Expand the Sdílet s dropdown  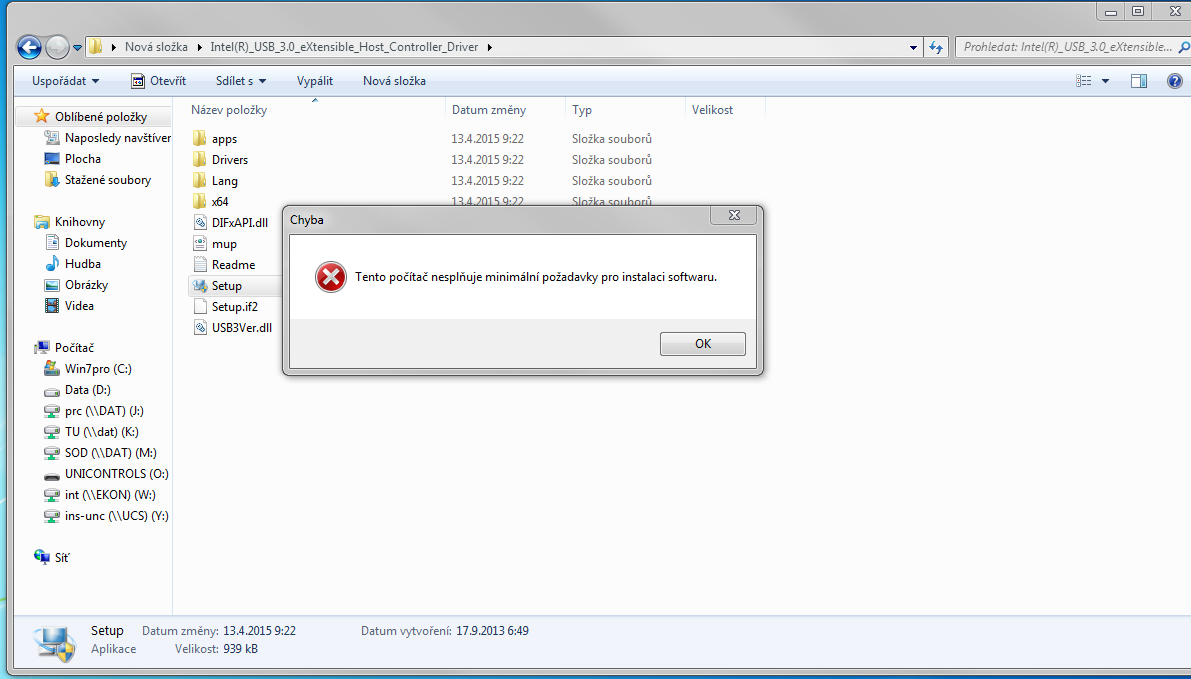(x=241, y=81)
